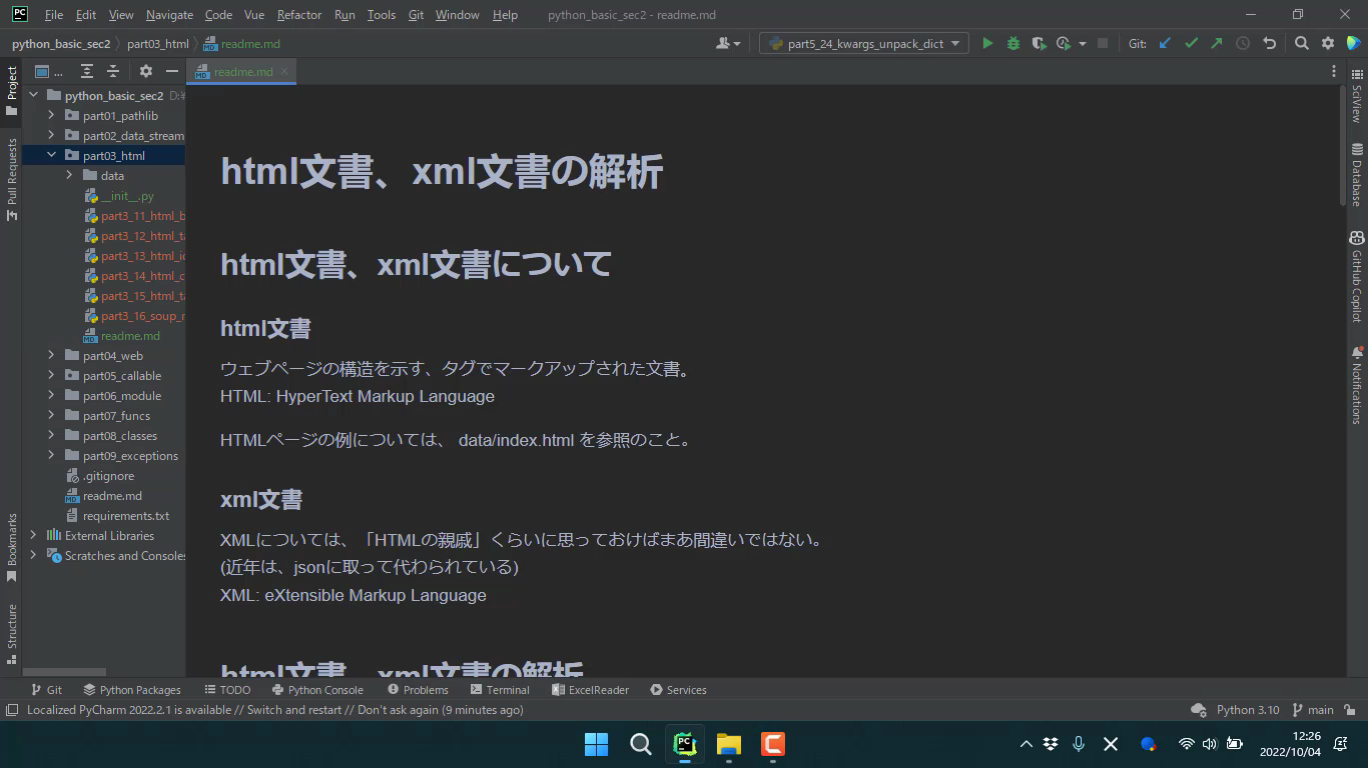This screenshot has height=768, width=1368.
Task: Collapse all in Project tool window
Action: tap(113, 71)
